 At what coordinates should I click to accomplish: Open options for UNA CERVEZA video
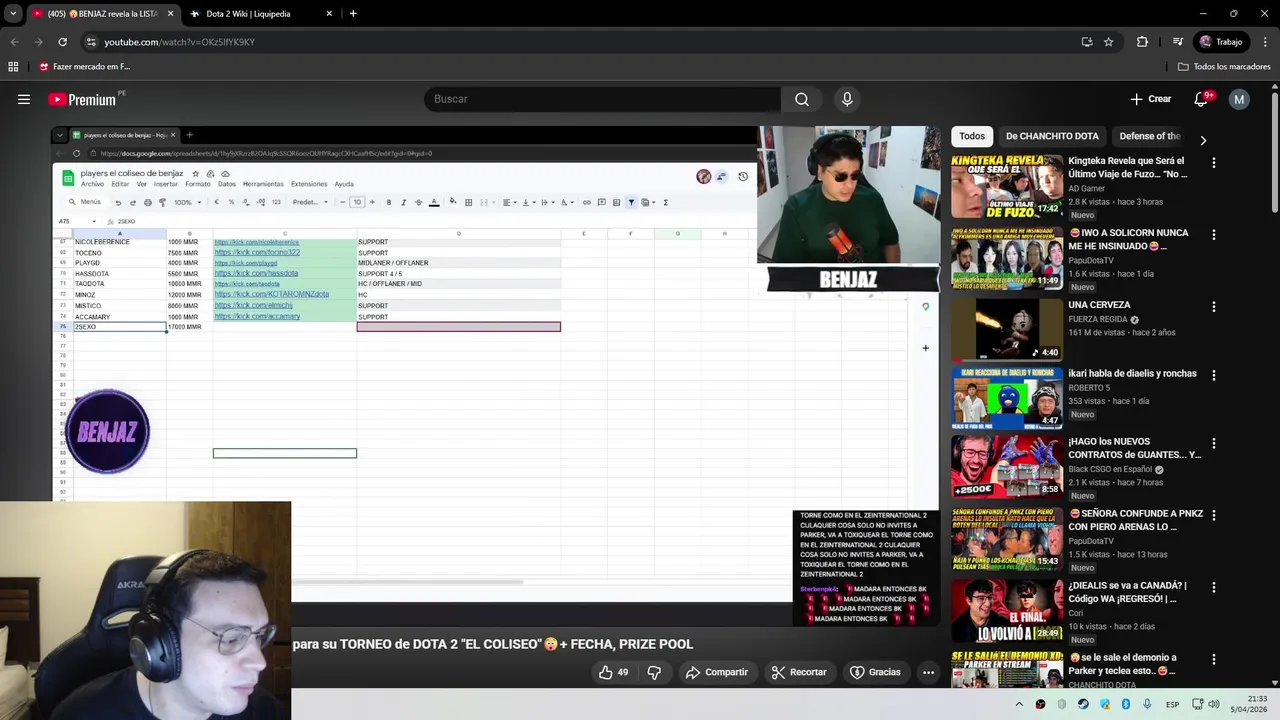pos(1214,306)
